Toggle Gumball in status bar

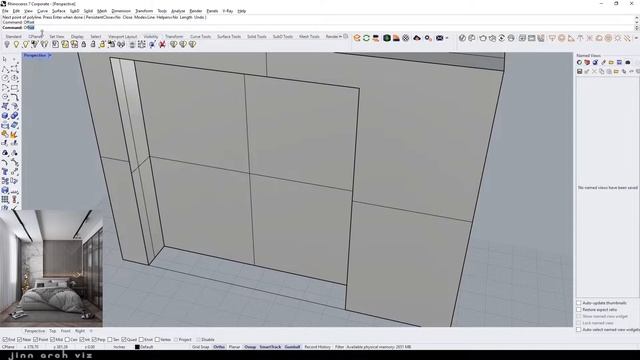(292, 347)
